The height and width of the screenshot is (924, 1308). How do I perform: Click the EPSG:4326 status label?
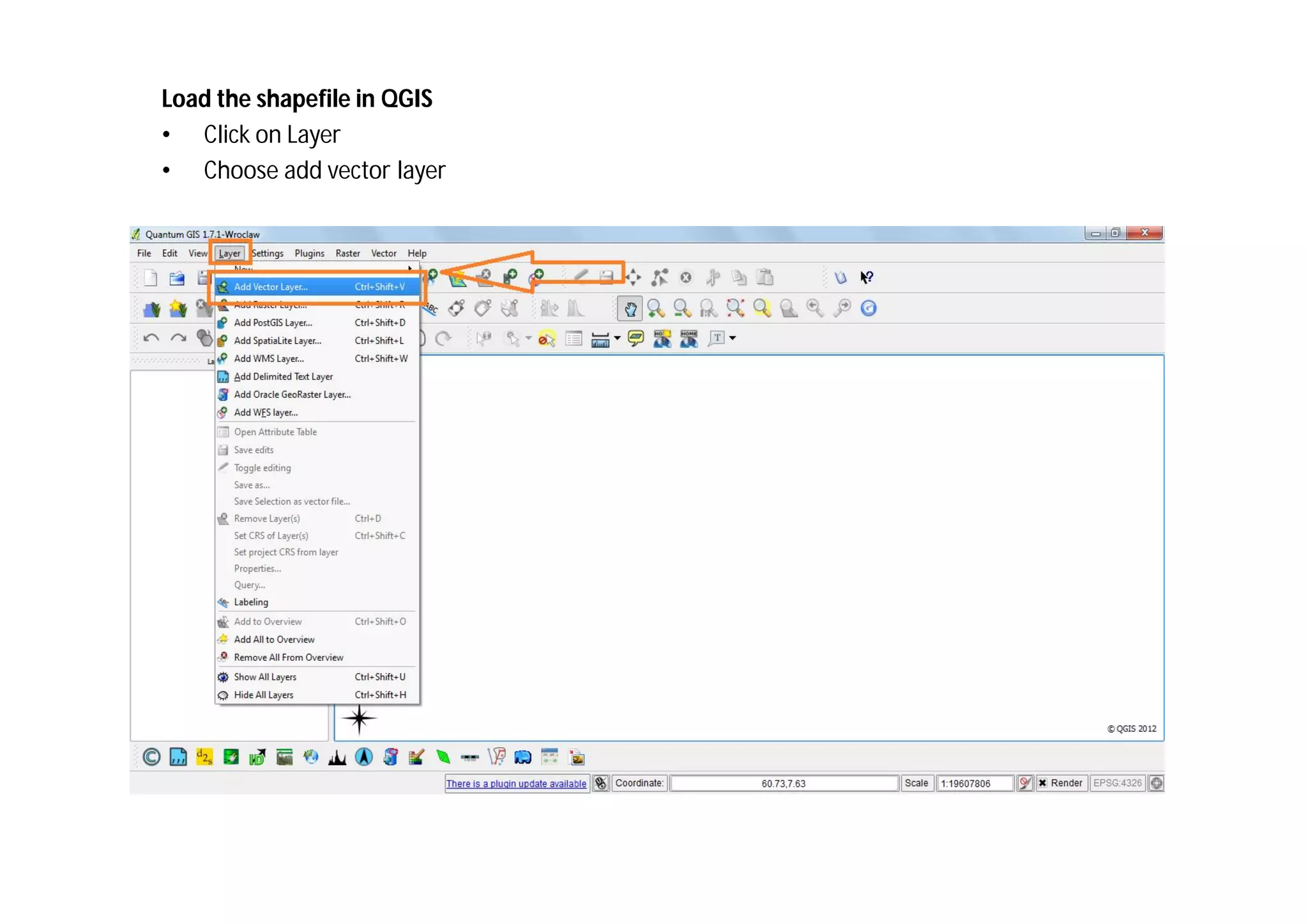pyautogui.click(x=1117, y=784)
